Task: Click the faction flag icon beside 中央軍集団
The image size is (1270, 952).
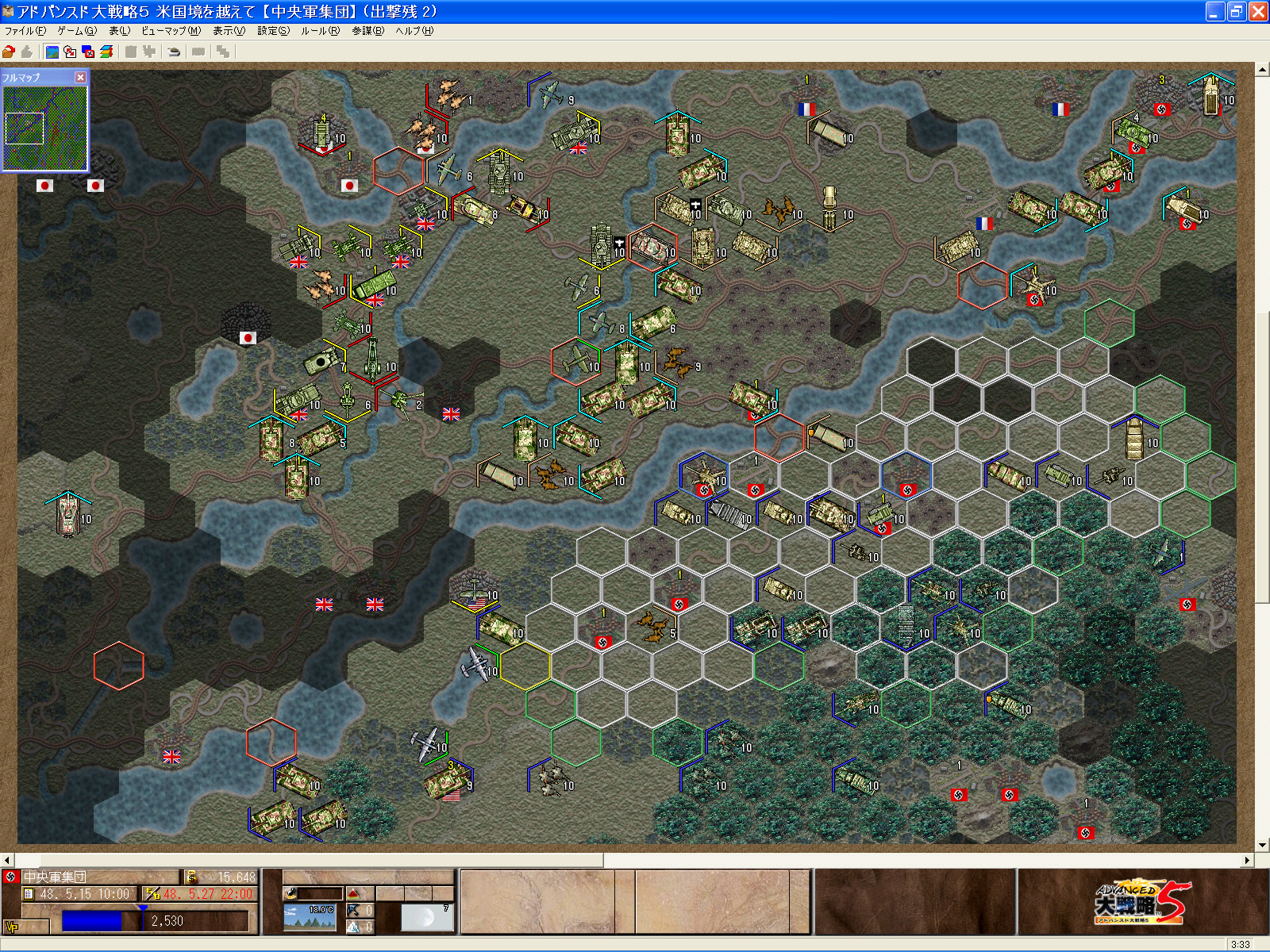Action: [x=11, y=877]
